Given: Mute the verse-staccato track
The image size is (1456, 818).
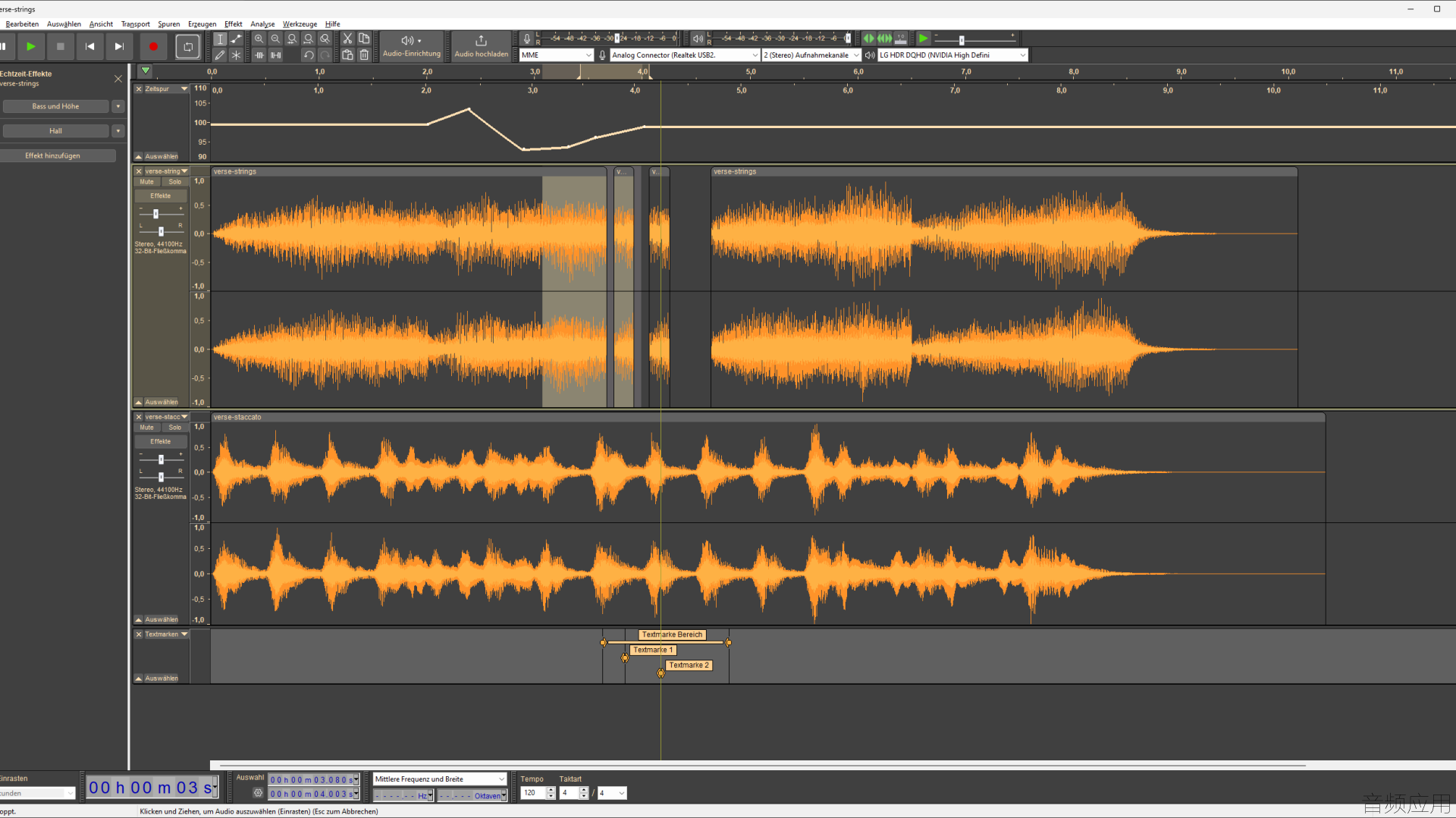Looking at the screenshot, I should coord(146,428).
